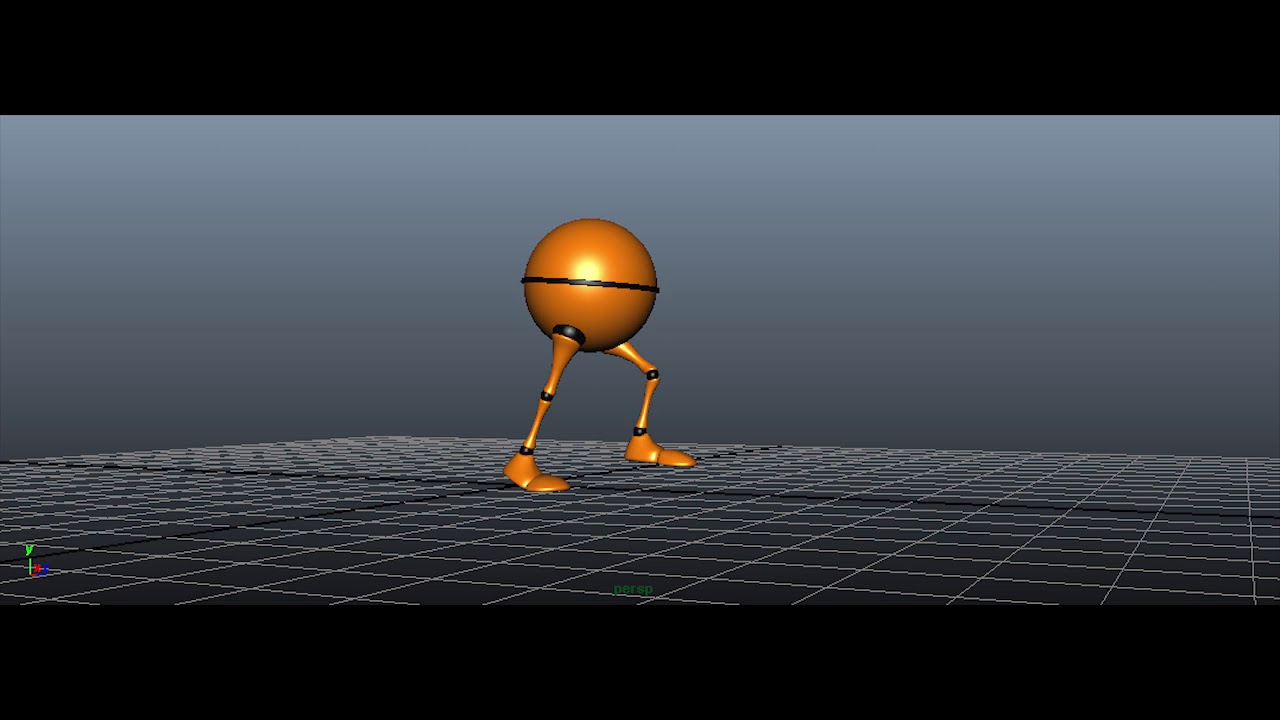The width and height of the screenshot is (1280, 720).
Task: Select the knee joint of the front leg
Action: 547,396
